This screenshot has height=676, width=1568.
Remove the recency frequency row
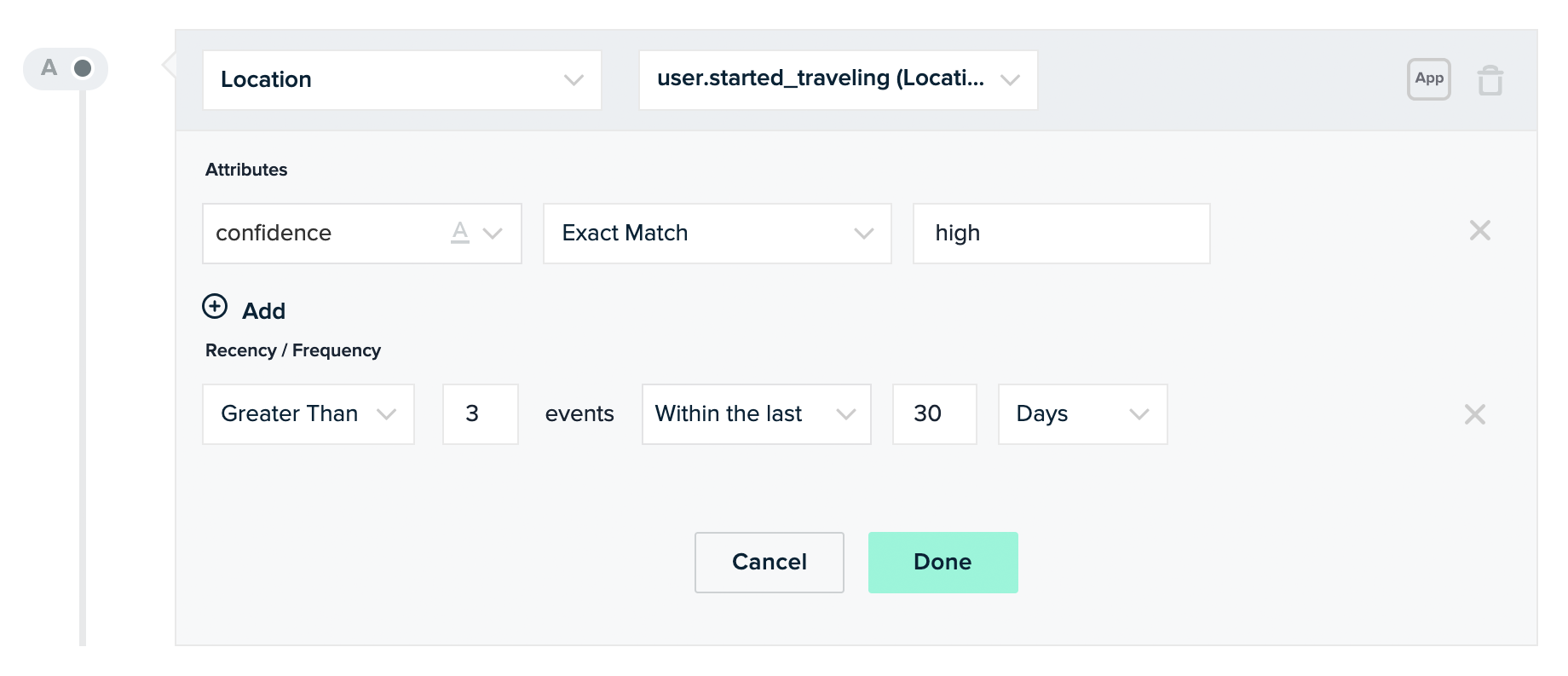click(x=1474, y=415)
